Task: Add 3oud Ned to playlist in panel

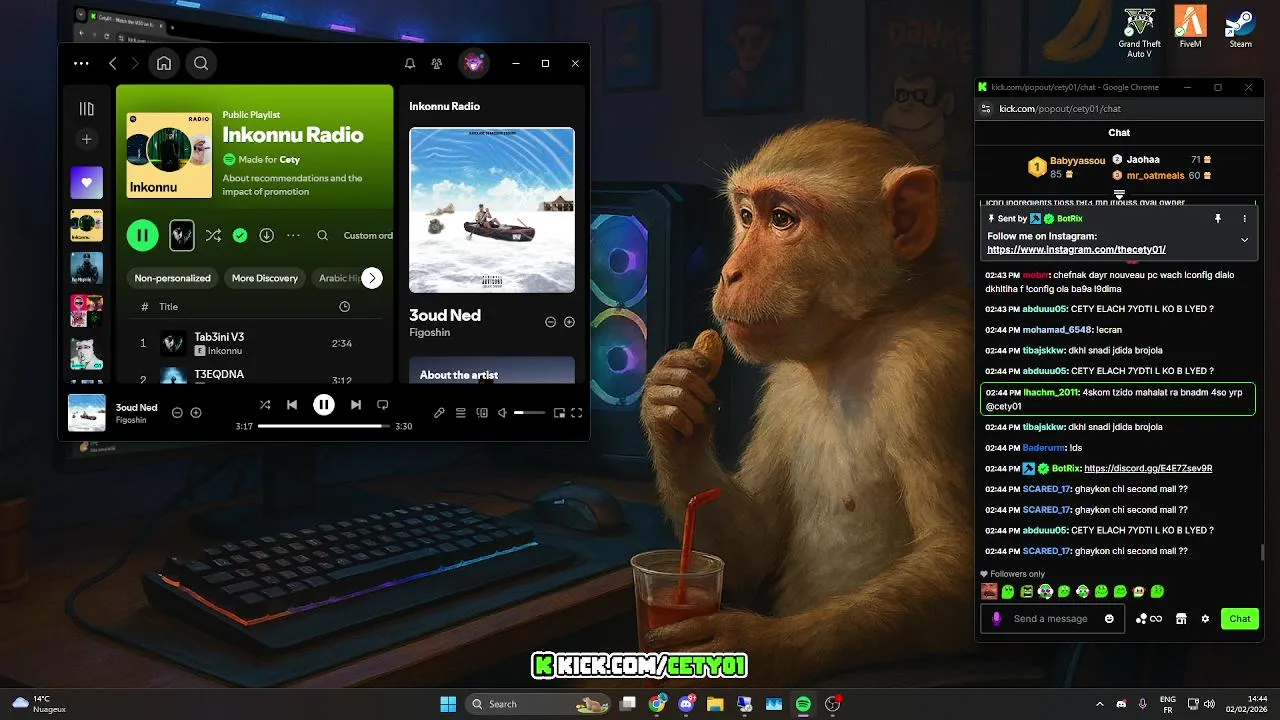Action: point(569,322)
